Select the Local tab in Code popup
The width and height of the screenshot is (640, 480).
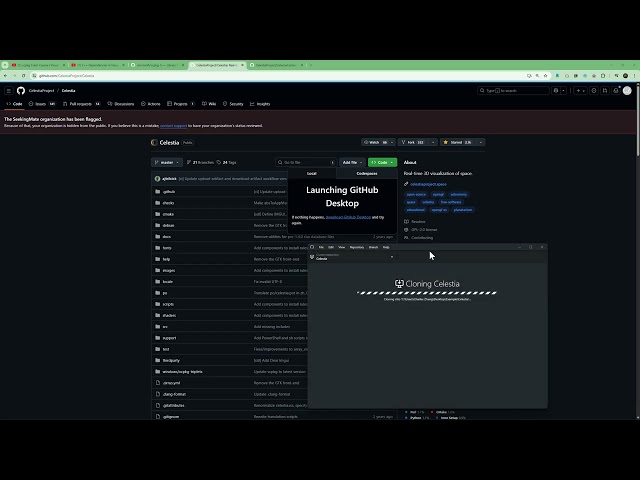(x=312, y=173)
